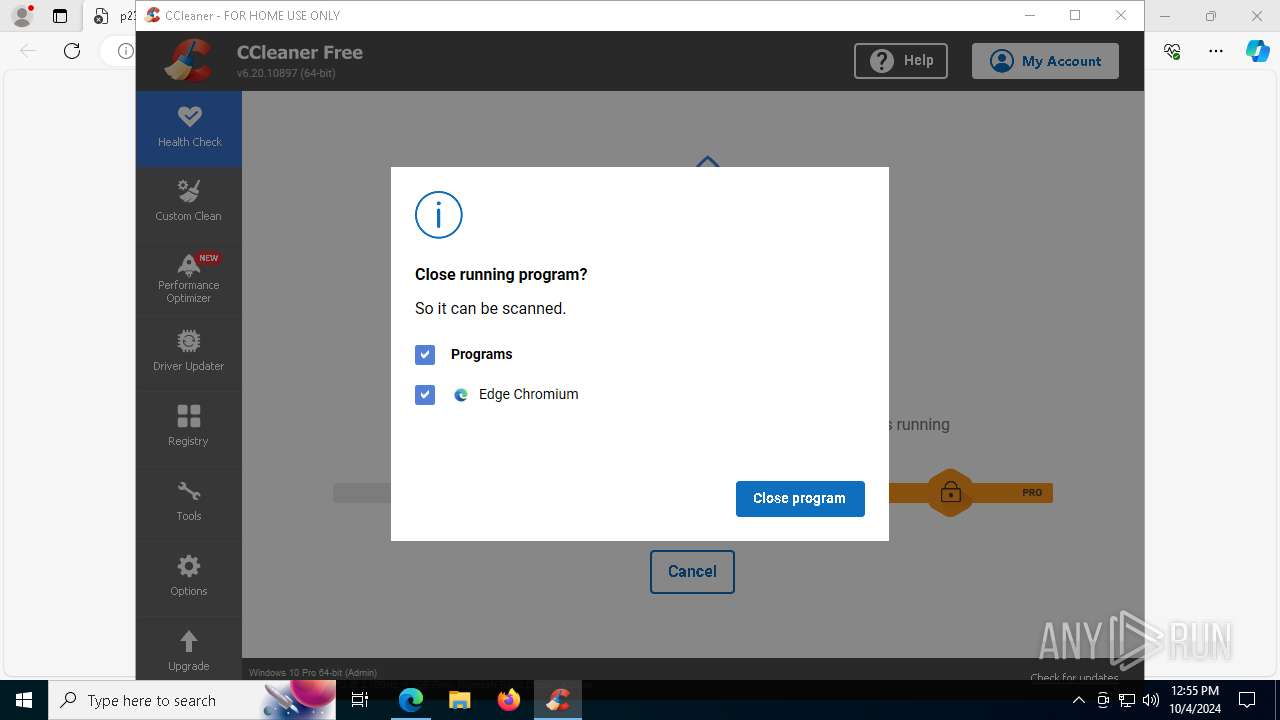Open My Account
1280x720 pixels.
tap(1045, 61)
